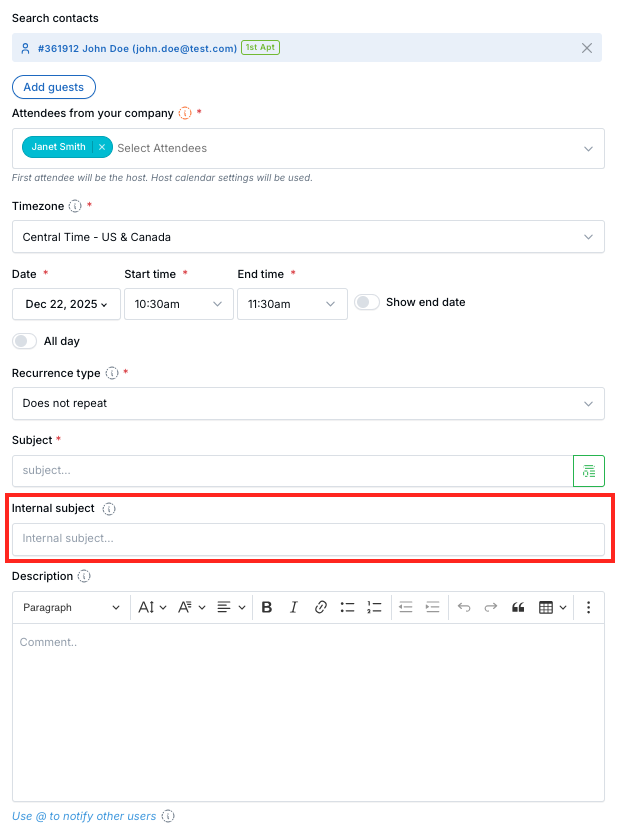Dismiss John Doe from search contacts
Image resolution: width=621 pixels, height=827 pixels.
pyautogui.click(x=587, y=47)
